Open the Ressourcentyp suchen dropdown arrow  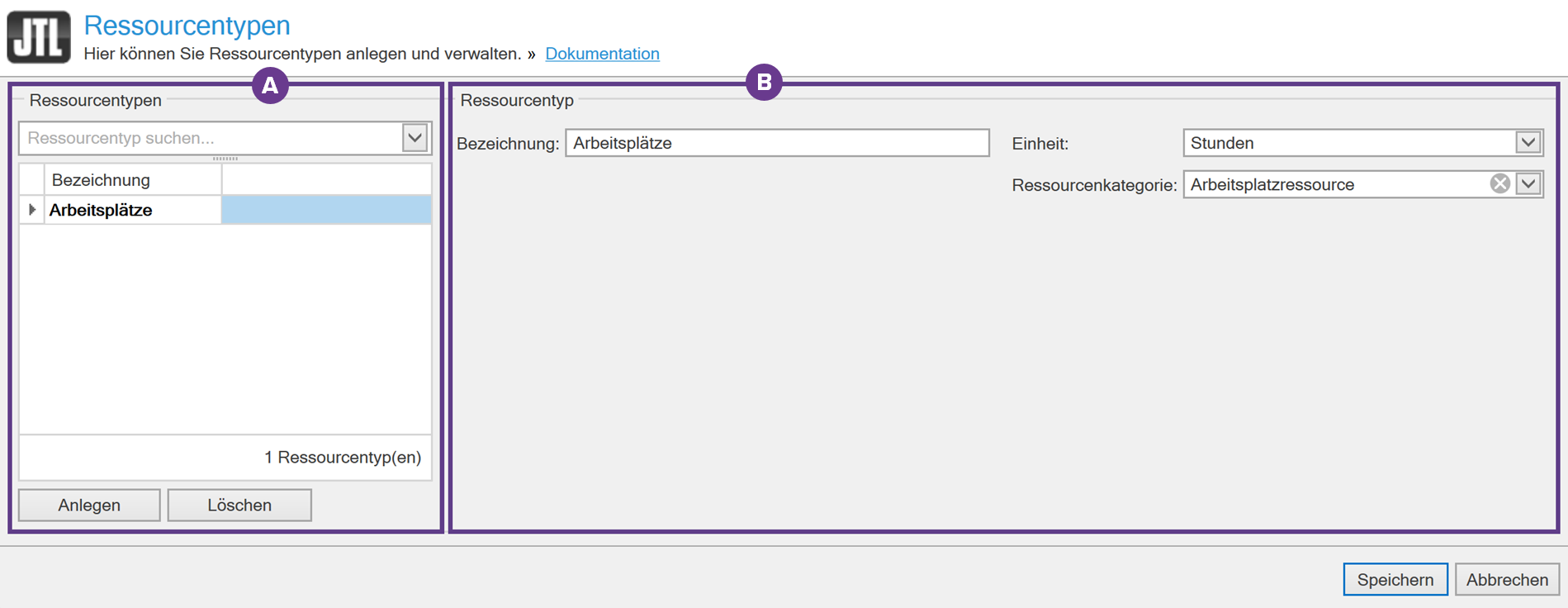[415, 138]
